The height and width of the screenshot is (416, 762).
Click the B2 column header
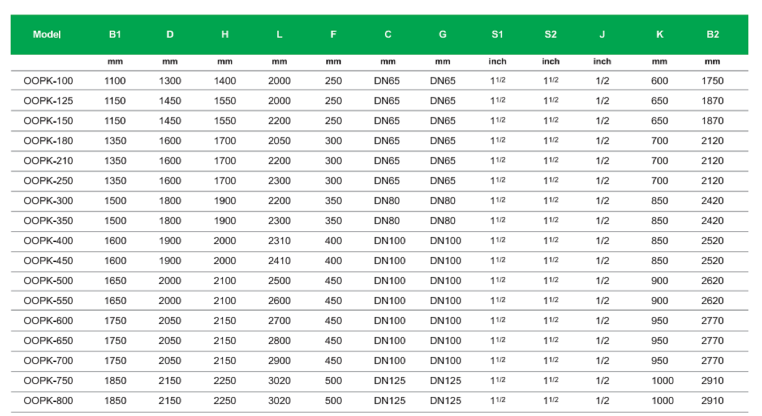point(712,35)
